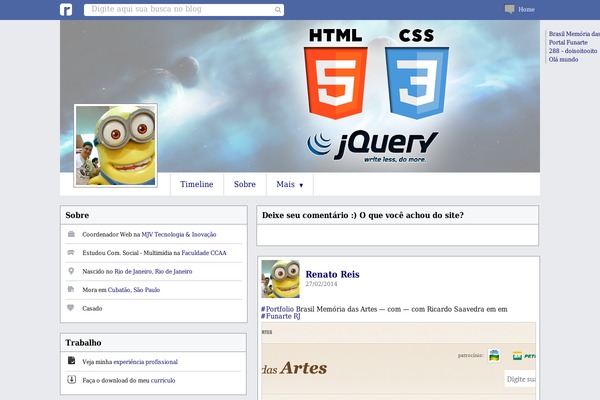This screenshot has width=600, height=400.
Task: Click the search magnifier icon
Action: coord(278,10)
